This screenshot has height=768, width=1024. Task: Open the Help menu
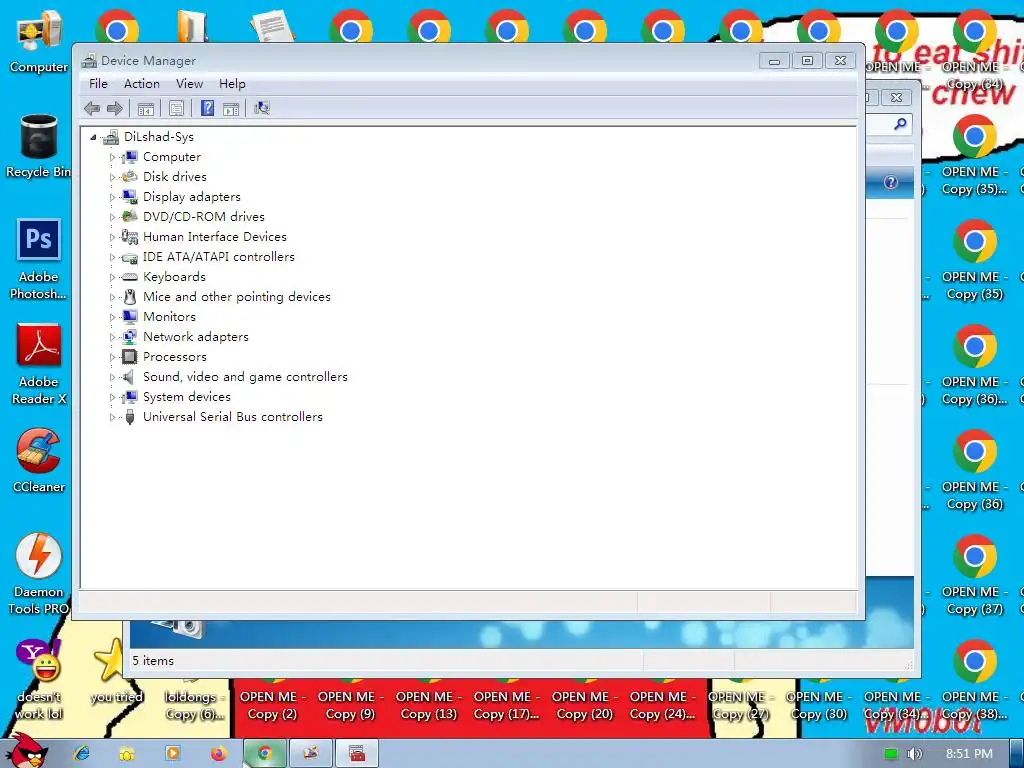(232, 84)
